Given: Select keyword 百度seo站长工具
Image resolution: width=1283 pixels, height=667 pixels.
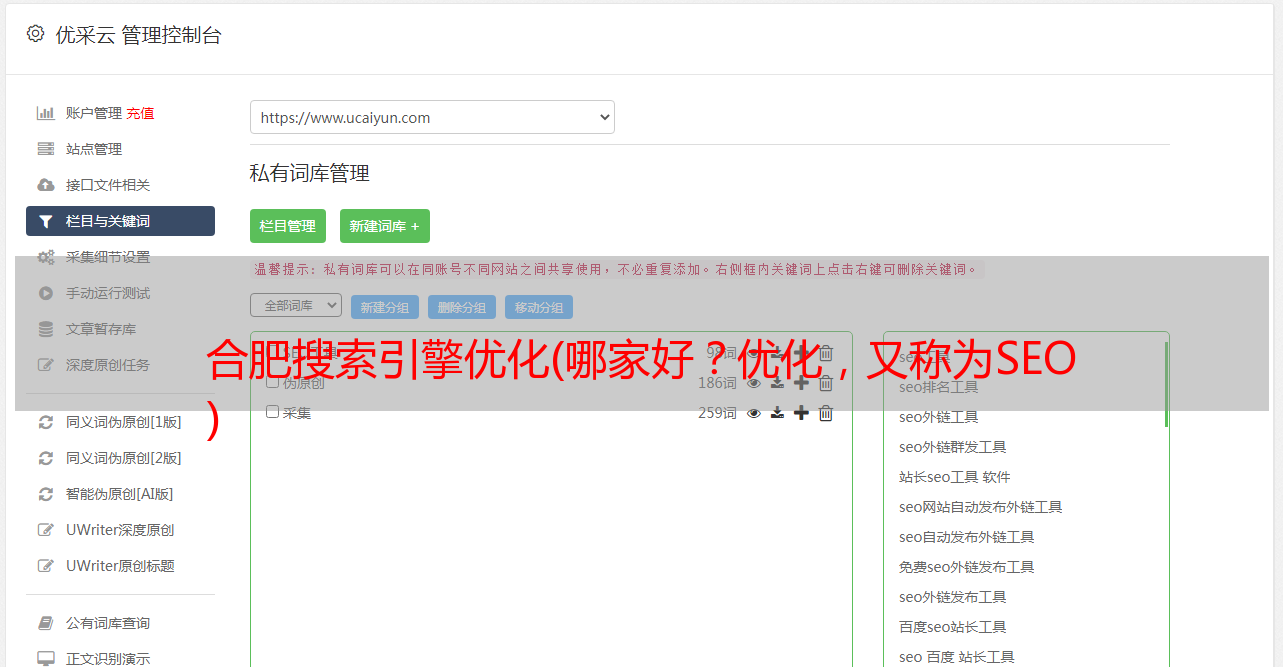Looking at the screenshot, I should click(953, 627).
